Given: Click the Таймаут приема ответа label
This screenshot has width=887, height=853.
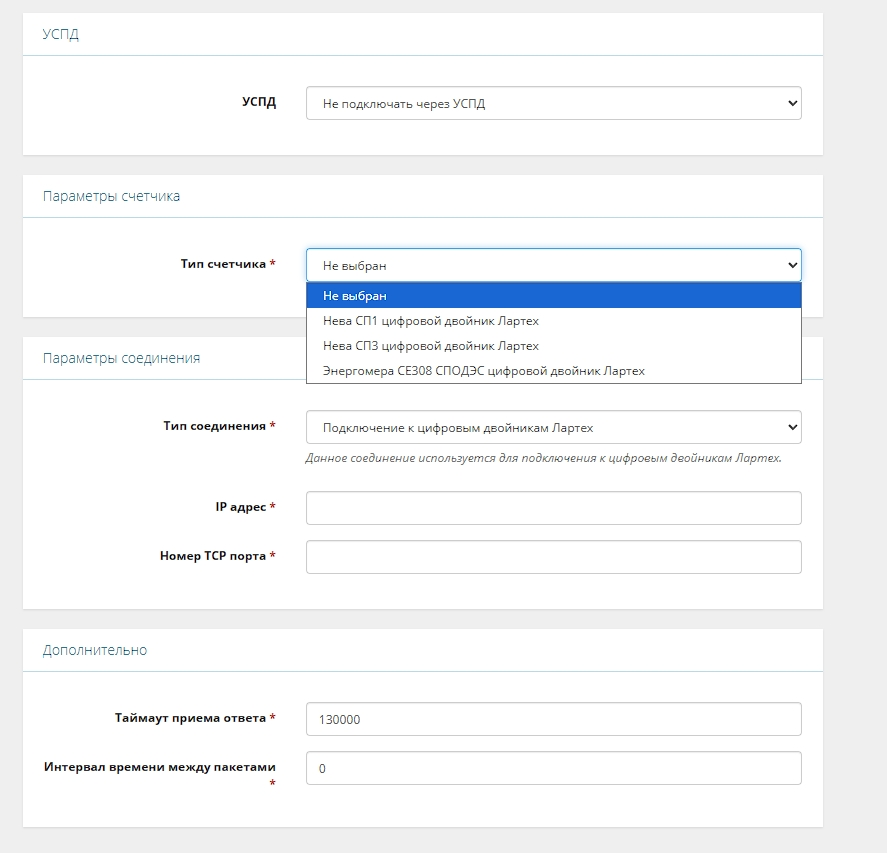Looking at the screenshot, I should click(x=190, y=718).
